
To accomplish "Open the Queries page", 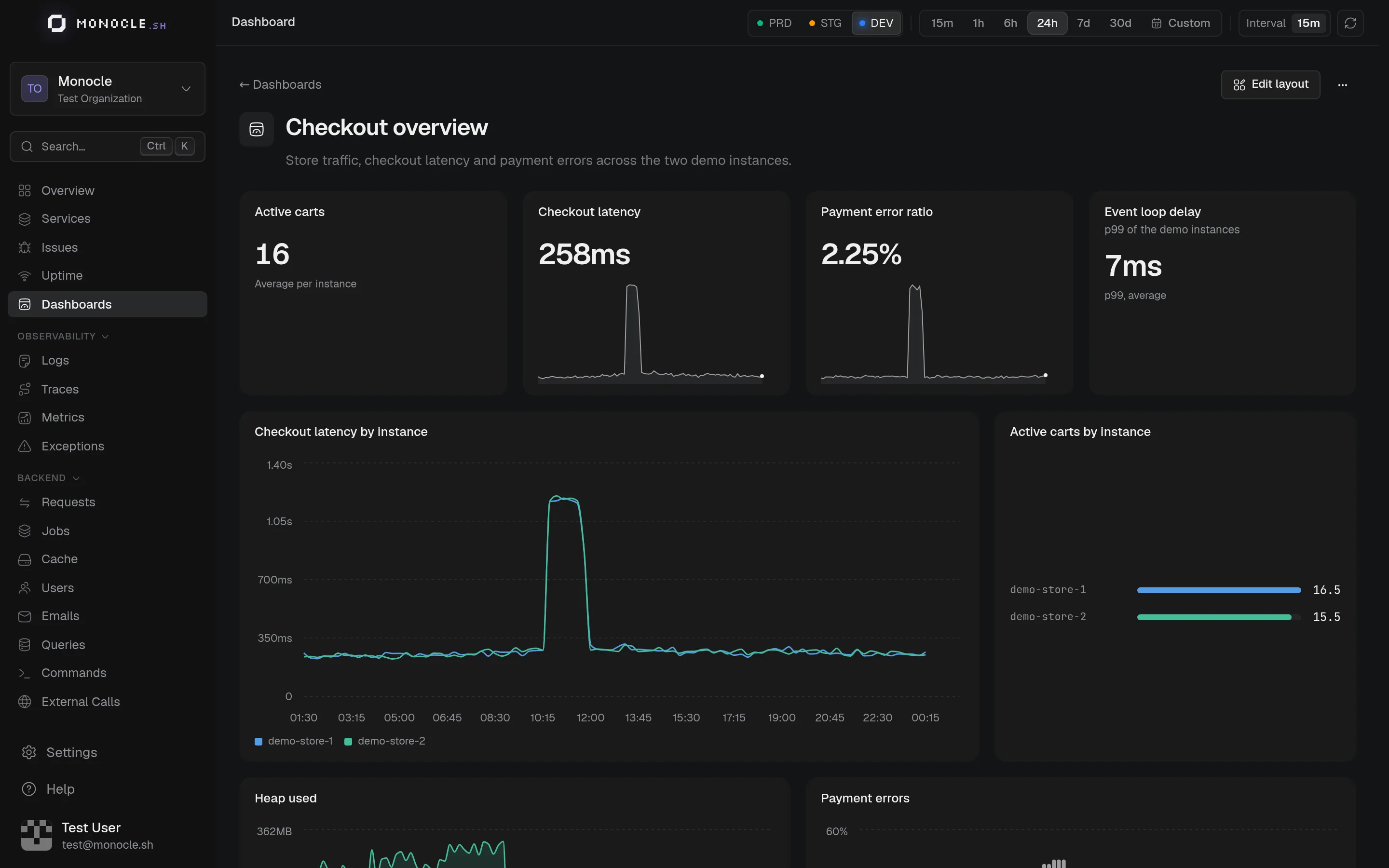I will pos(108,645).
